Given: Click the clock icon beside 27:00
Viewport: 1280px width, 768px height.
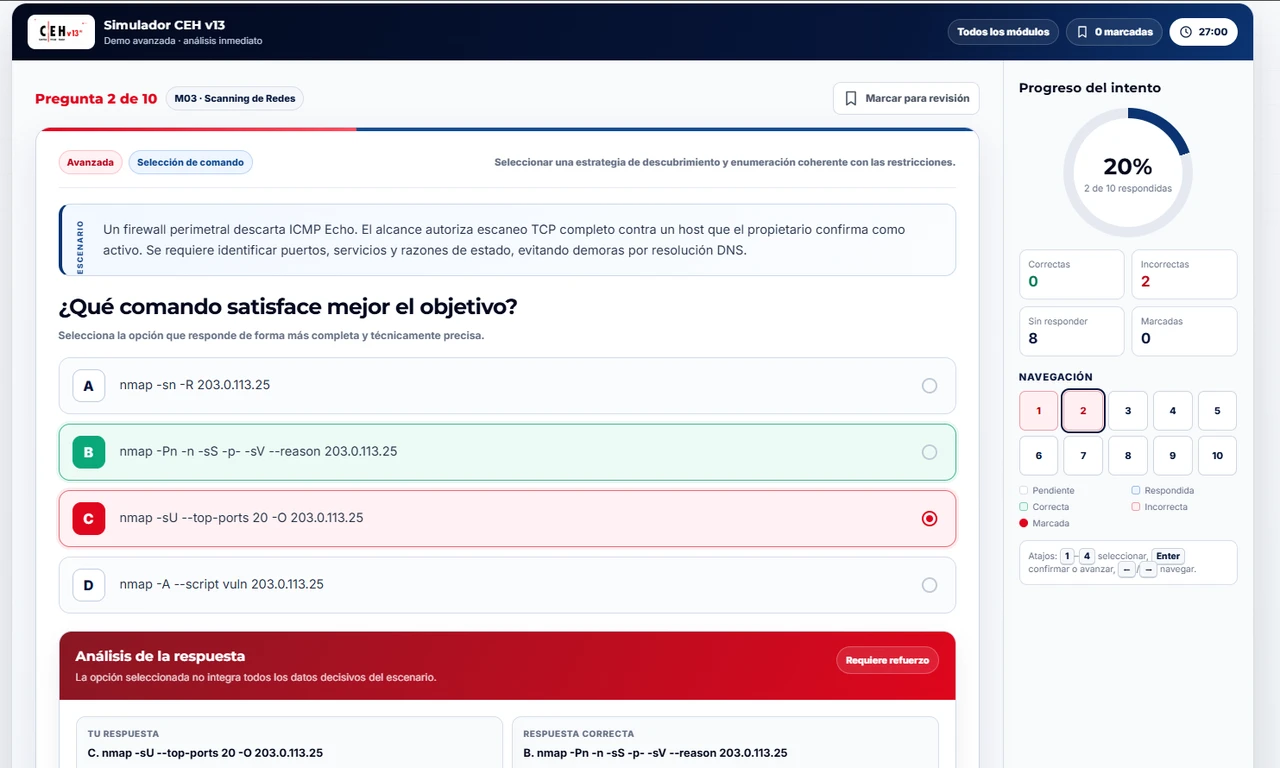Looking at the screenshot, I should [1186, 32].
